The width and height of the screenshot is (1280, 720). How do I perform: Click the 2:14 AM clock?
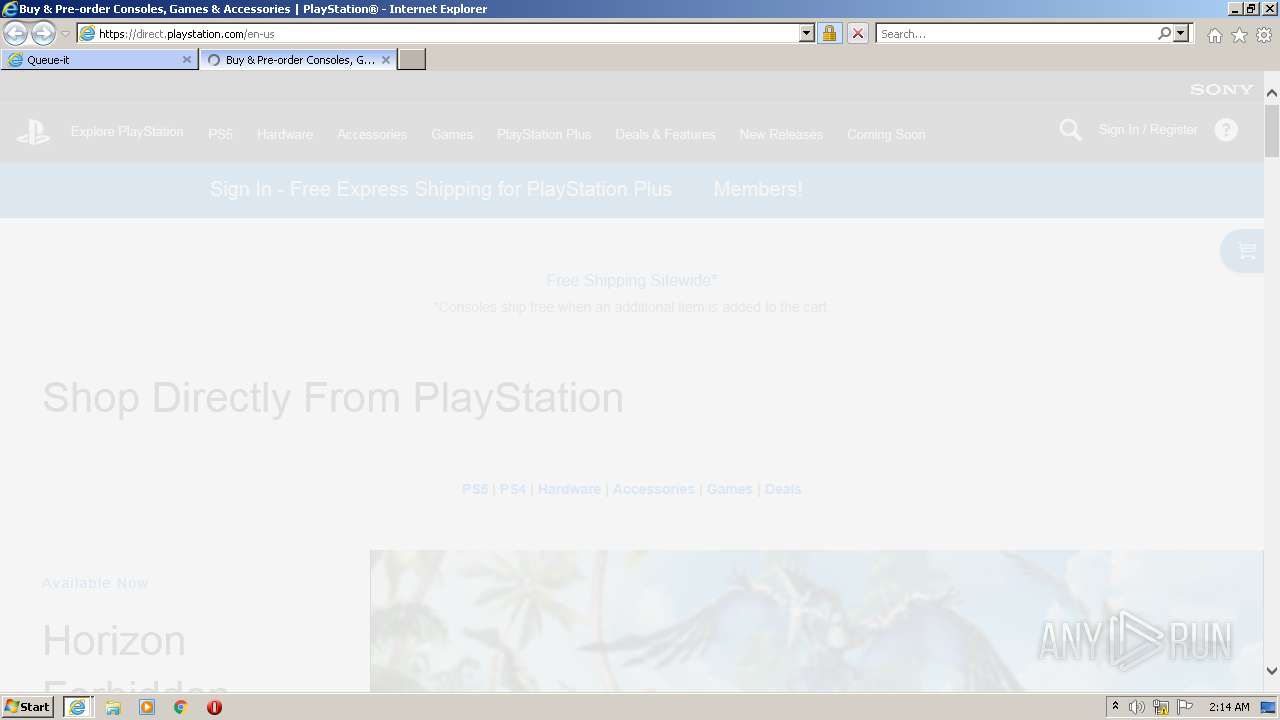click(x=1229, y=707)
